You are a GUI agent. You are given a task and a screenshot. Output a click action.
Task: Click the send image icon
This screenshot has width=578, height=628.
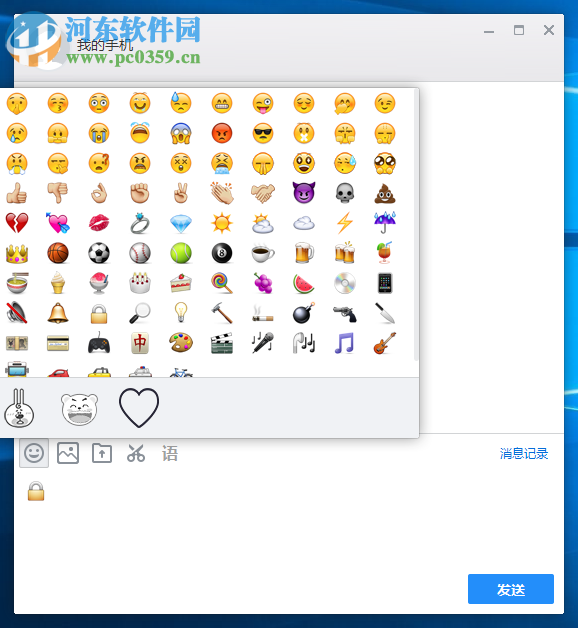pos(68,453)
